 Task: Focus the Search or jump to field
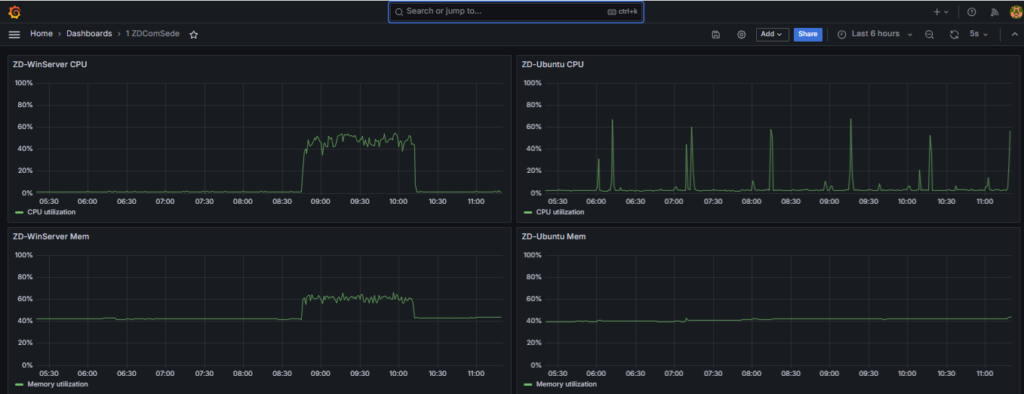point(516,12)
